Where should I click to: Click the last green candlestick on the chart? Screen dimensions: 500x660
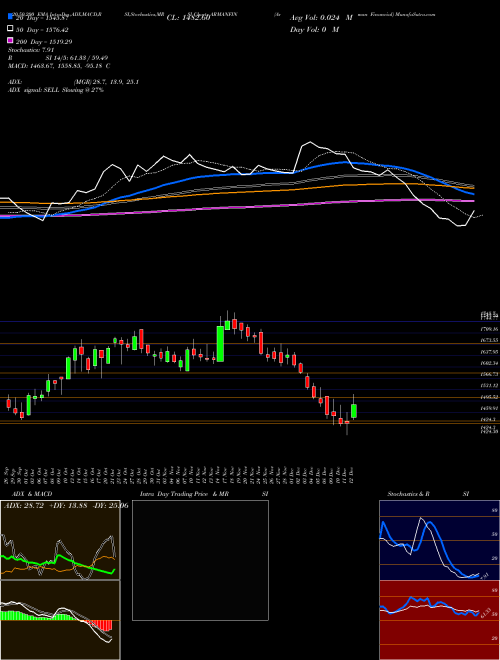[x=354, y=411]
